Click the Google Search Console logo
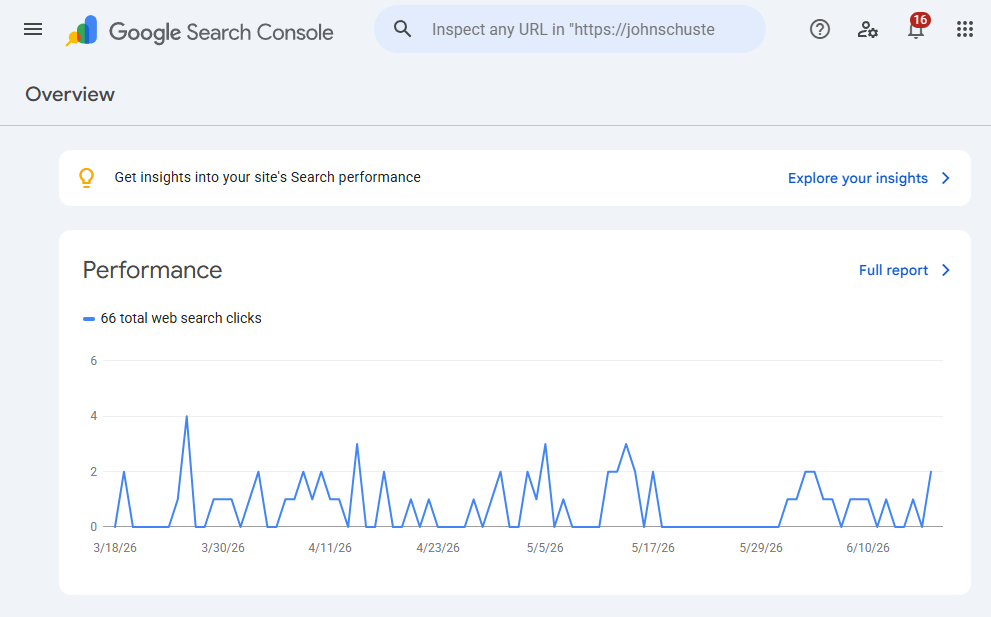 pyautogui.click(x=199, y=30)
